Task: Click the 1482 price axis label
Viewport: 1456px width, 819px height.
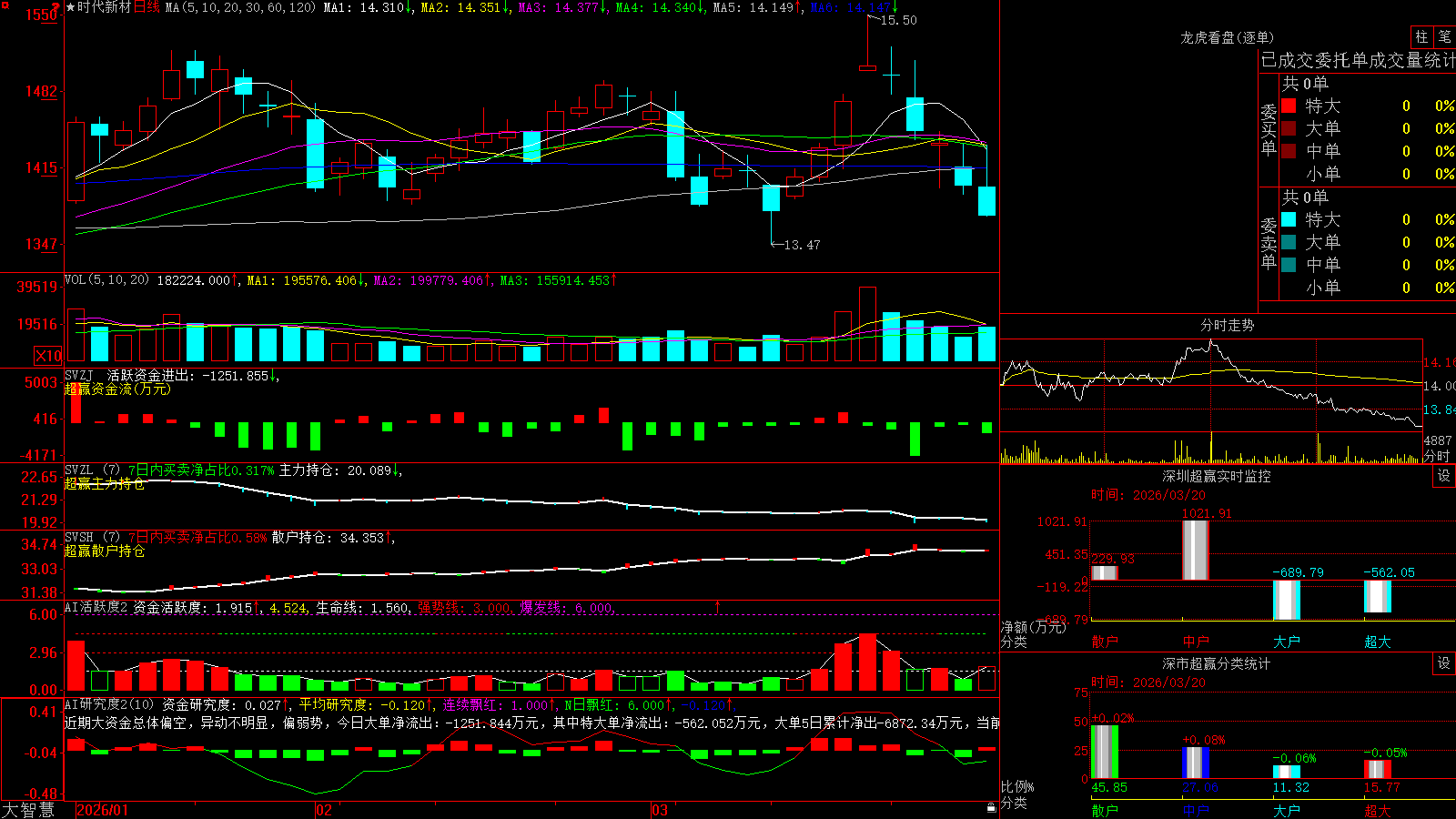Action: (41, 91)
